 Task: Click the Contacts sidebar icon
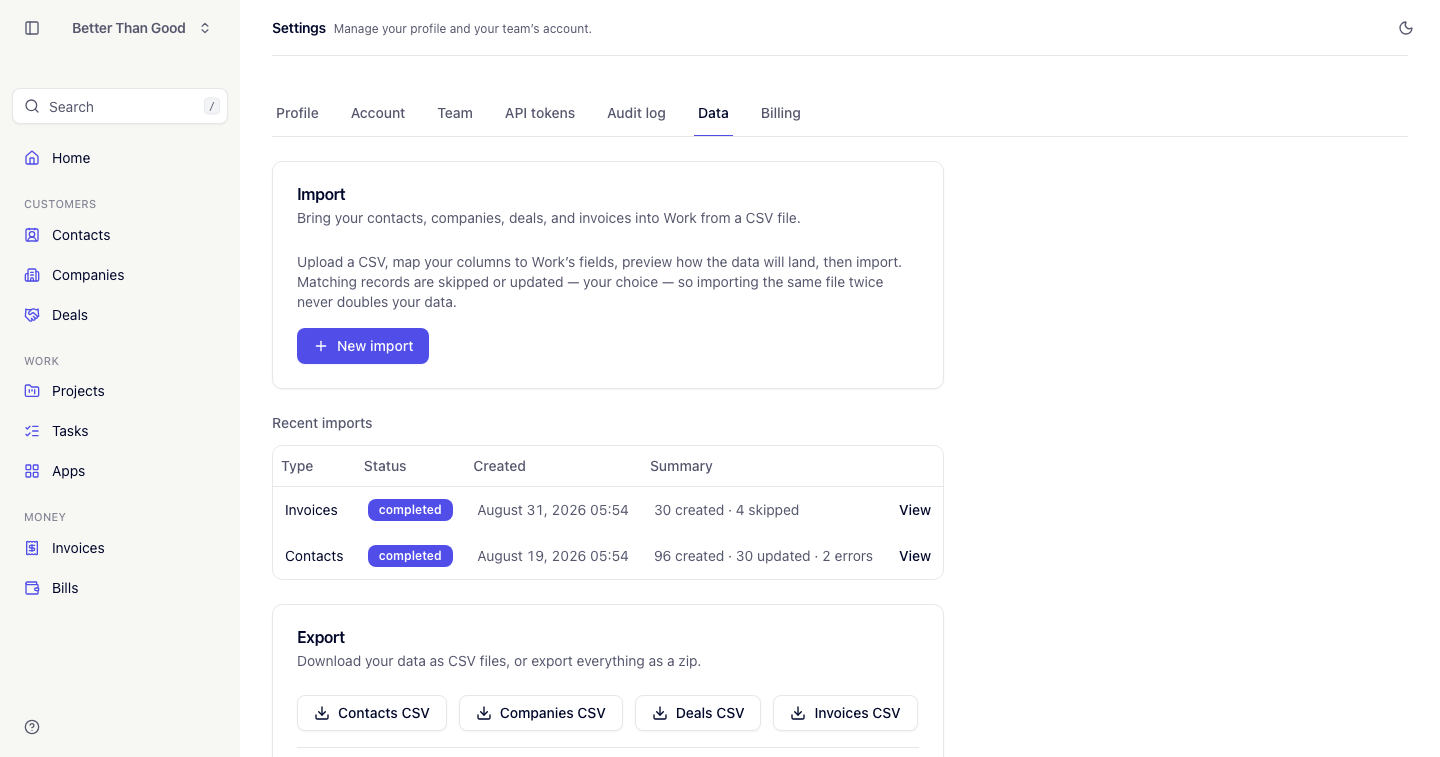pyautogui.click(x=32, y=235)
